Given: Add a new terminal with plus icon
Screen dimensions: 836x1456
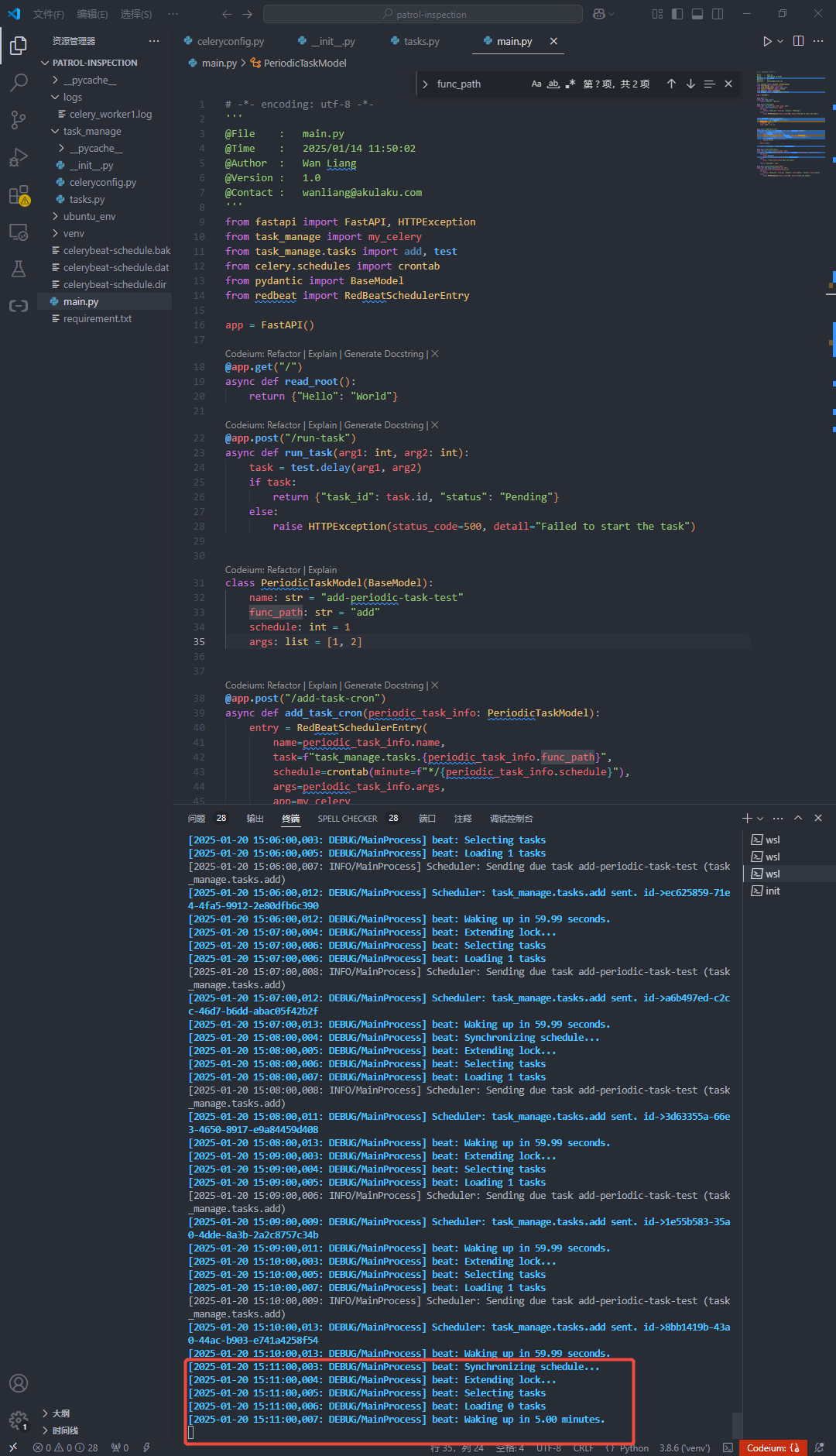Looking at the screenshot, I should point(747,818).
